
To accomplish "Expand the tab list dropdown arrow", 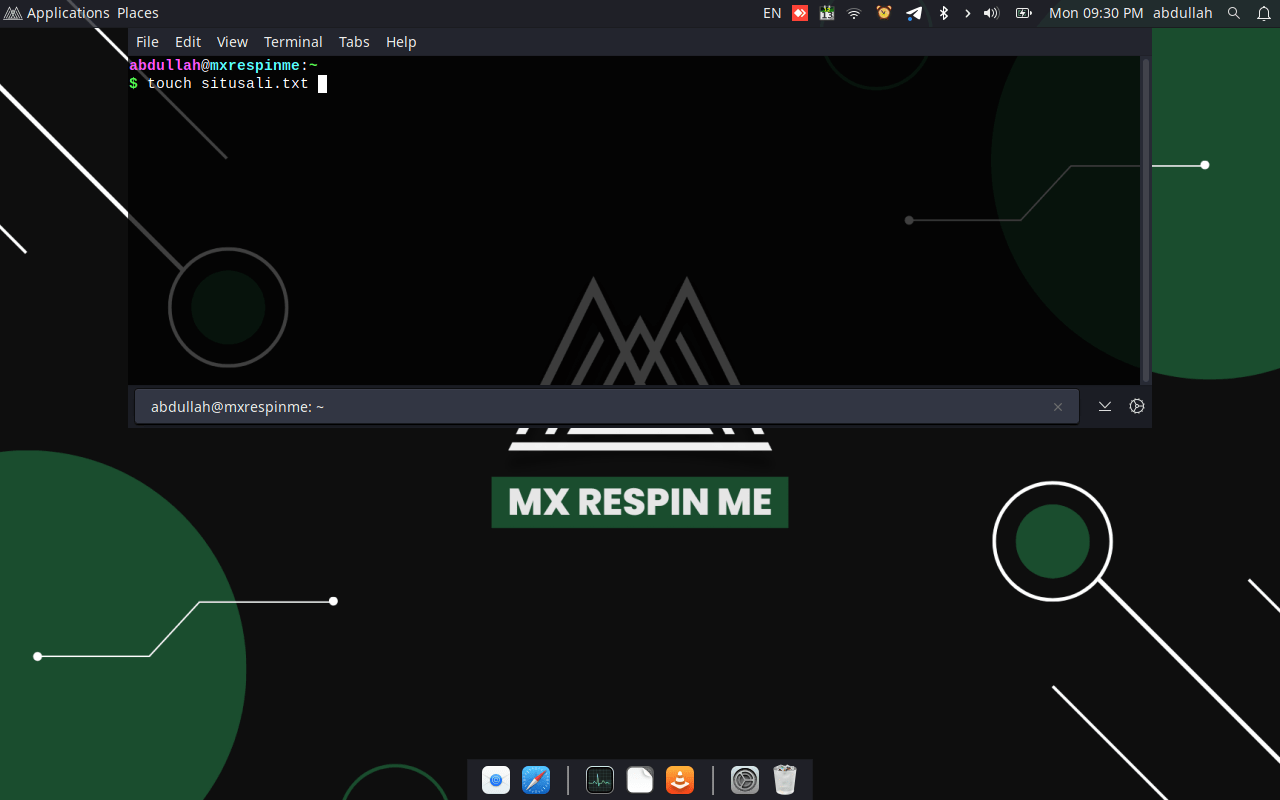I will coord(1105,406).
